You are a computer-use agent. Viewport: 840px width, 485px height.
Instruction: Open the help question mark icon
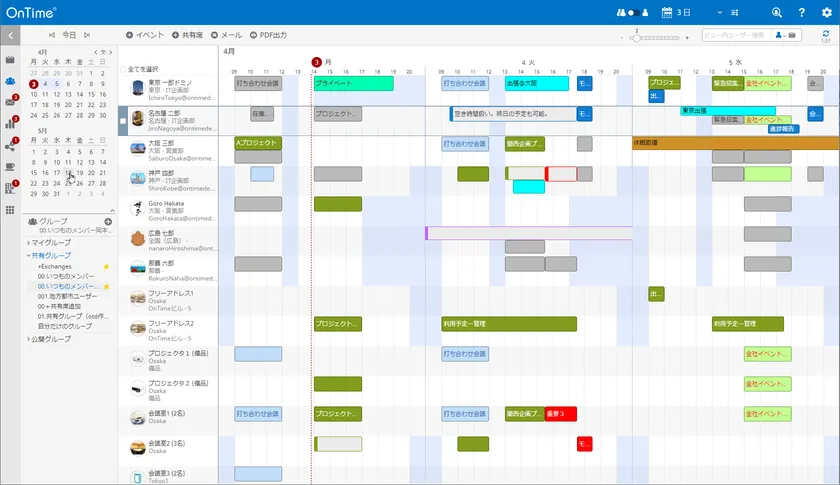click(801, 12)
